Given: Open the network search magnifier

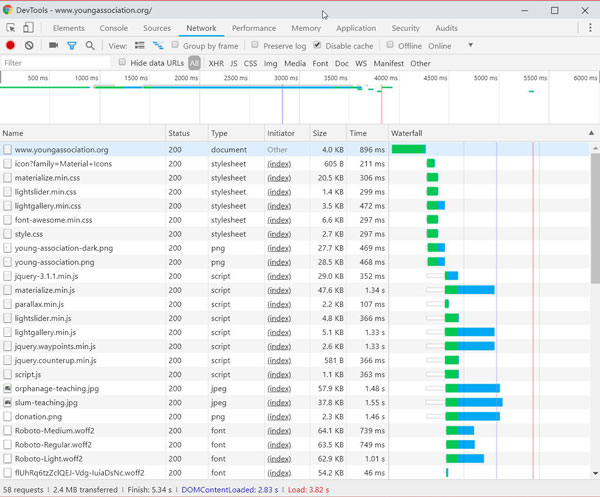Looking at the screenshot, I should pyautogui.click(x=90, y=46).
